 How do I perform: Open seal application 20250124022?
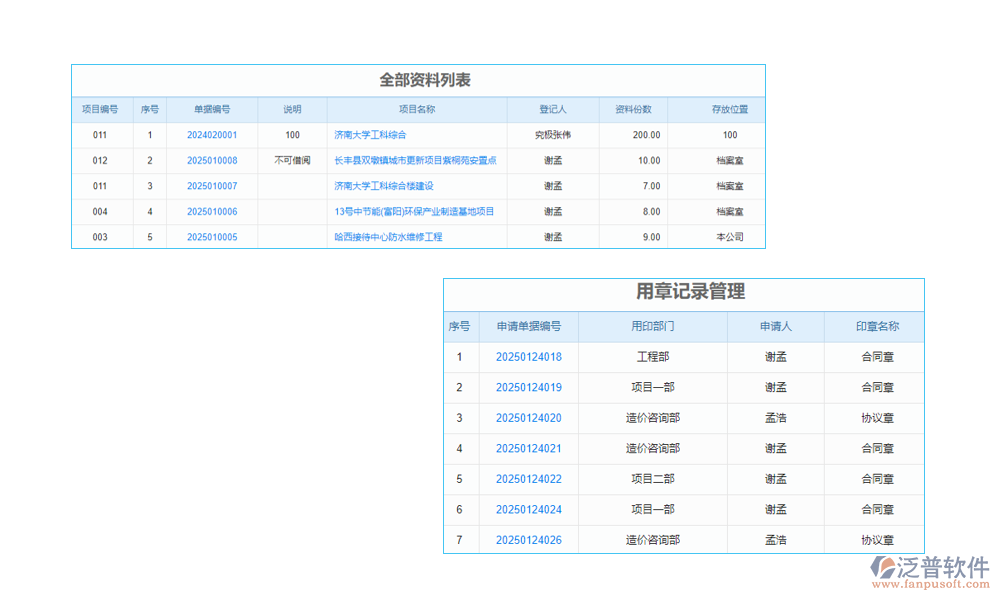tap(529, 479)
